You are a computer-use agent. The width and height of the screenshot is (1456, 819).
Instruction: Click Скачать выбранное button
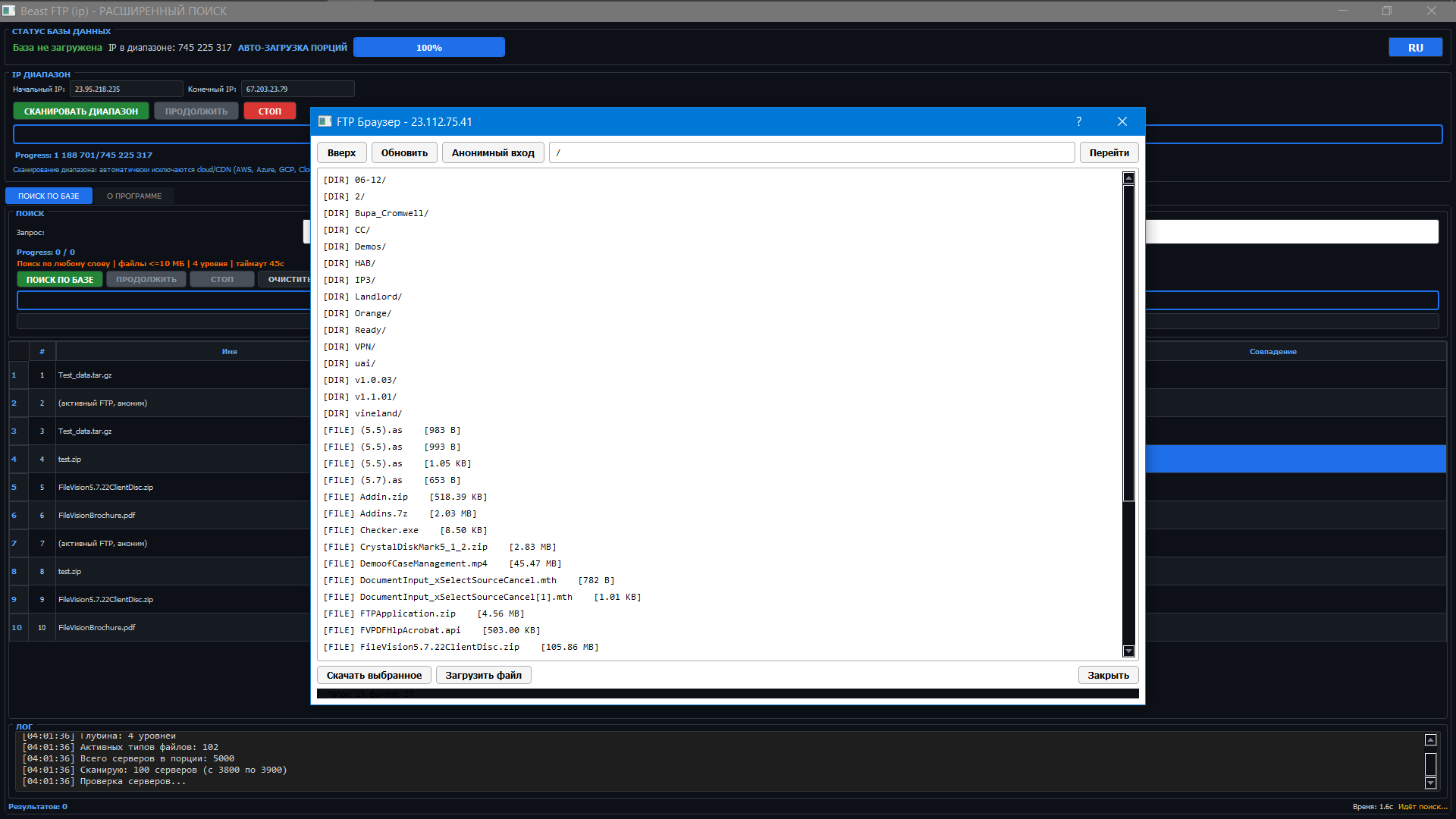(x=374, y=675)
